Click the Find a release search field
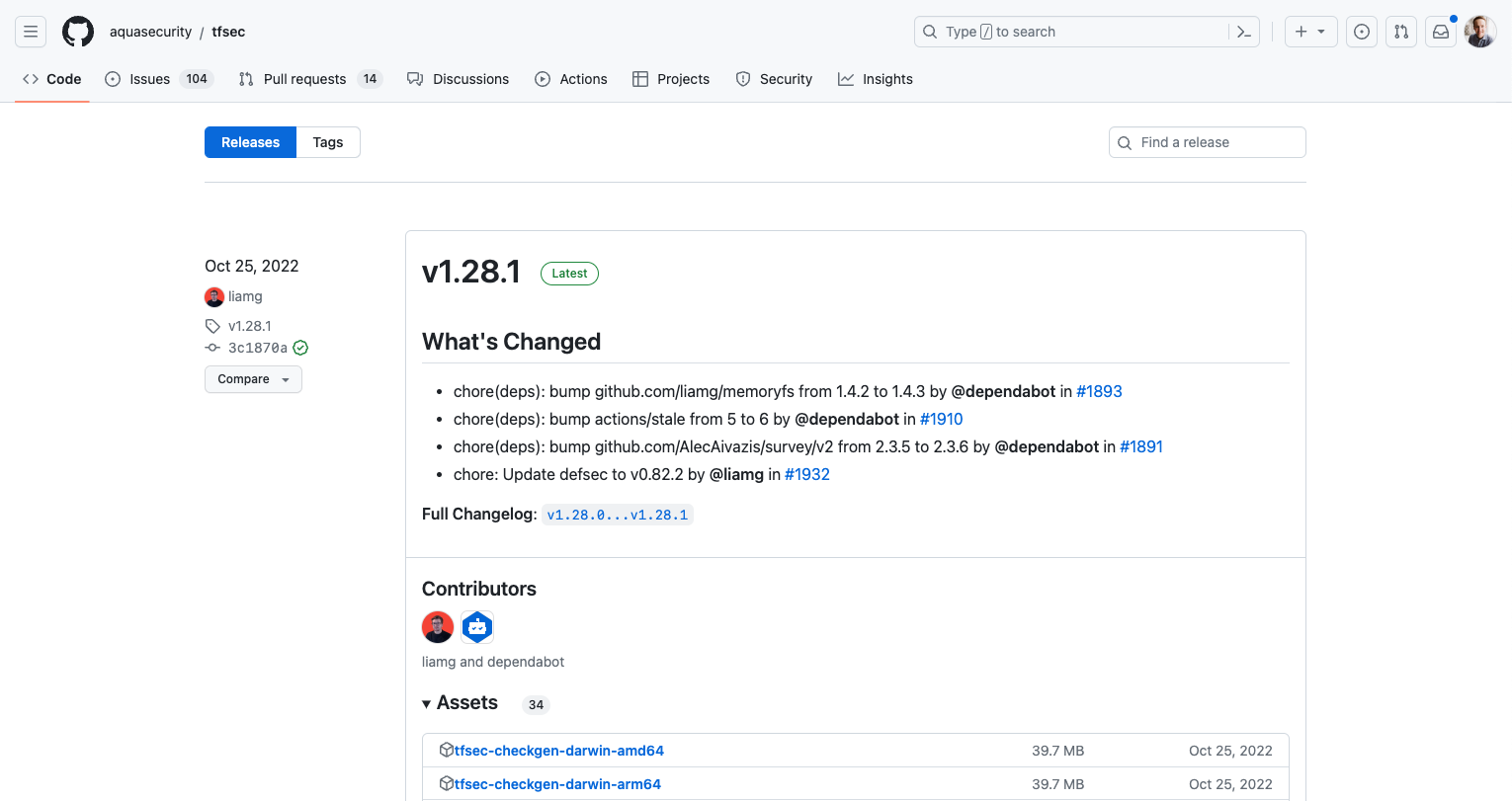Image resolution: width=1512 pixels, height=801 pixels. [1207, 141]
